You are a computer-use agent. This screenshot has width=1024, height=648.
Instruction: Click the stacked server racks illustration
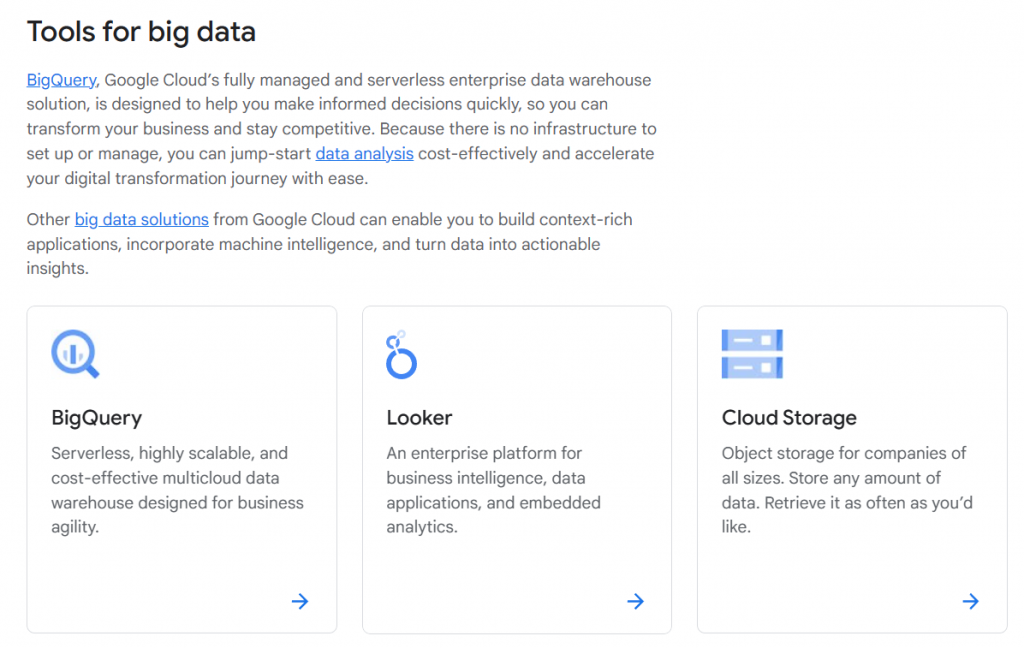[x=752, y=352]
